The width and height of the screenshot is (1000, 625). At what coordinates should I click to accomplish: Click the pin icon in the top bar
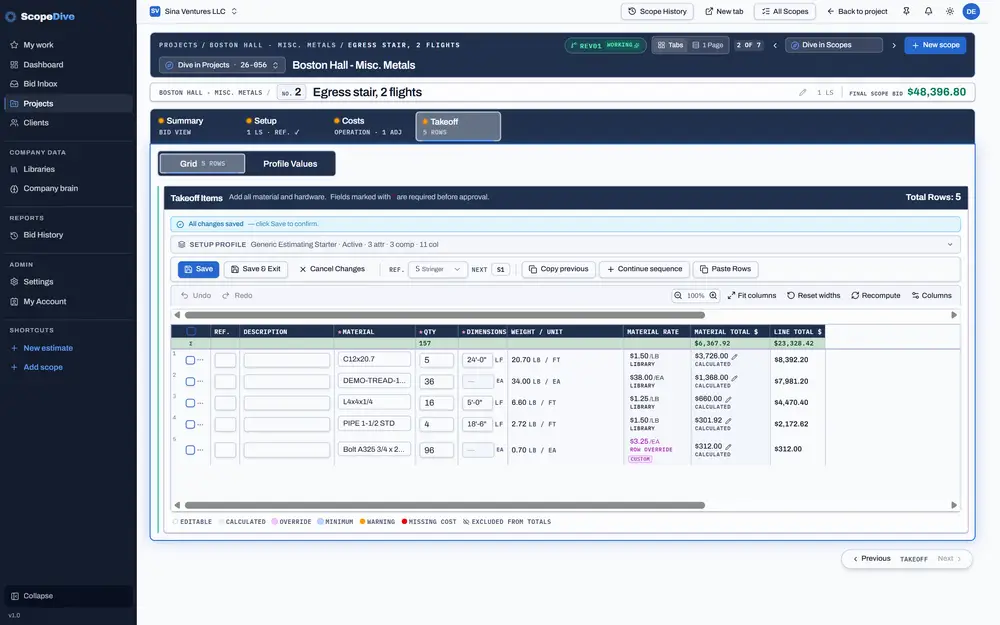906,11
